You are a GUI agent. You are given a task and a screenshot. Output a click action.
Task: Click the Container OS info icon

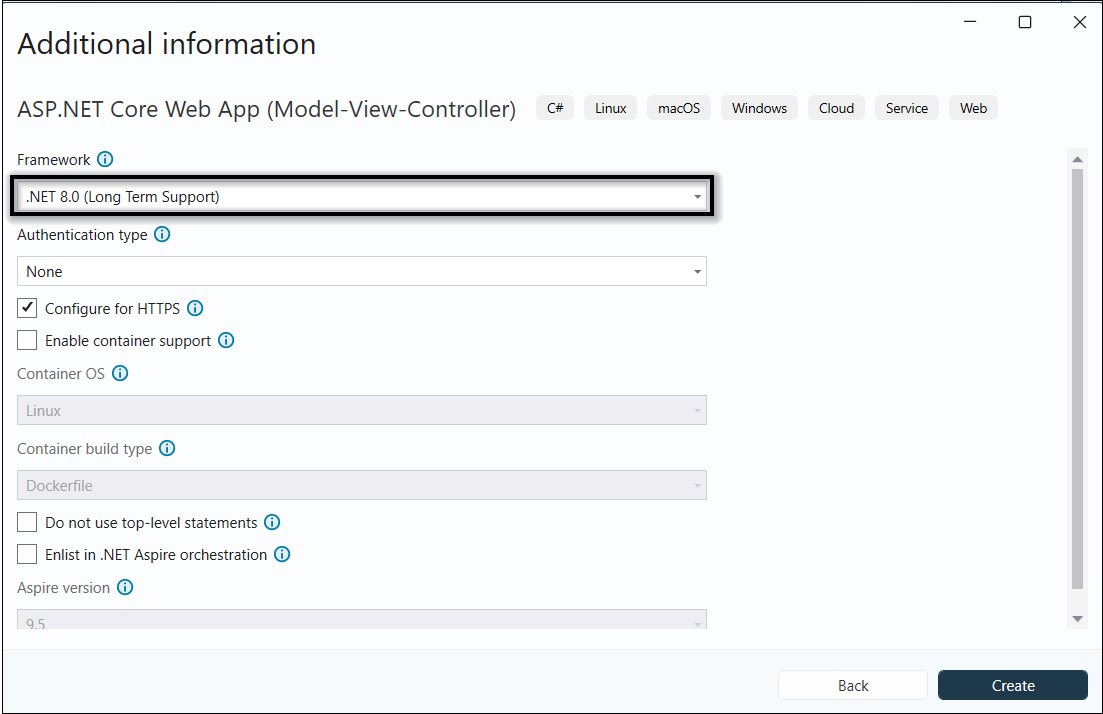pos(120,373)
